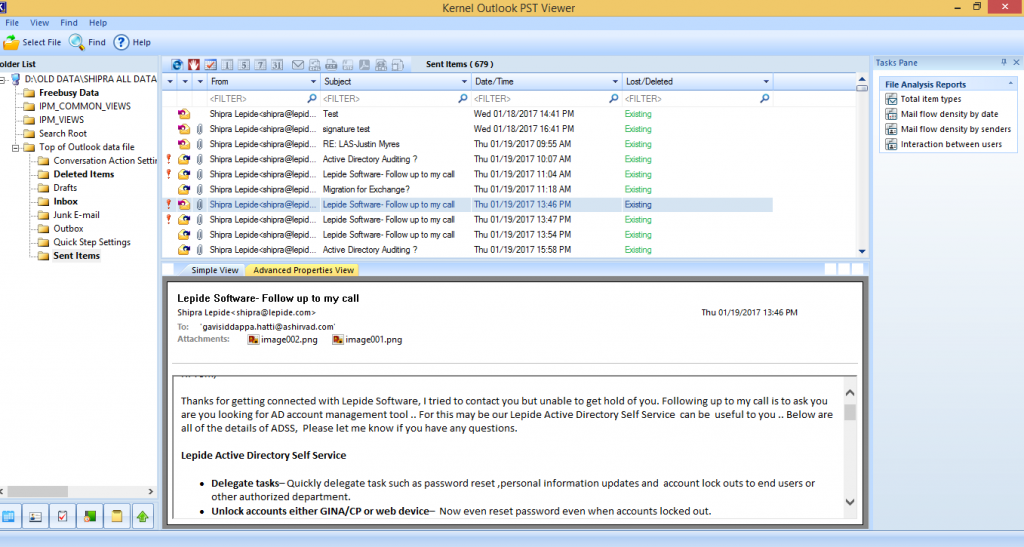This screenshot has height=547, width=1024.
Task: Open the Subject column dropdown arrow
Action: click(464, 82)
